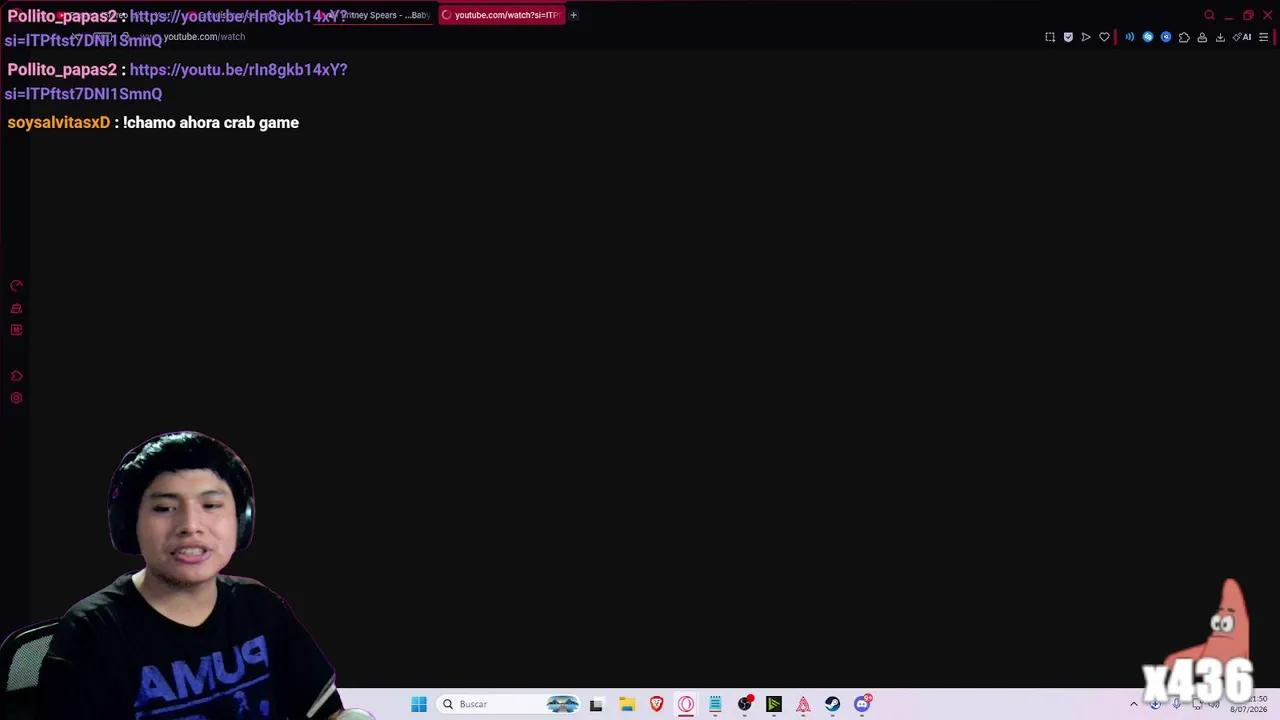Screen dimensions: 1280x720
Task: Open the sidebar settings gear icon
Action: (16, 398)
